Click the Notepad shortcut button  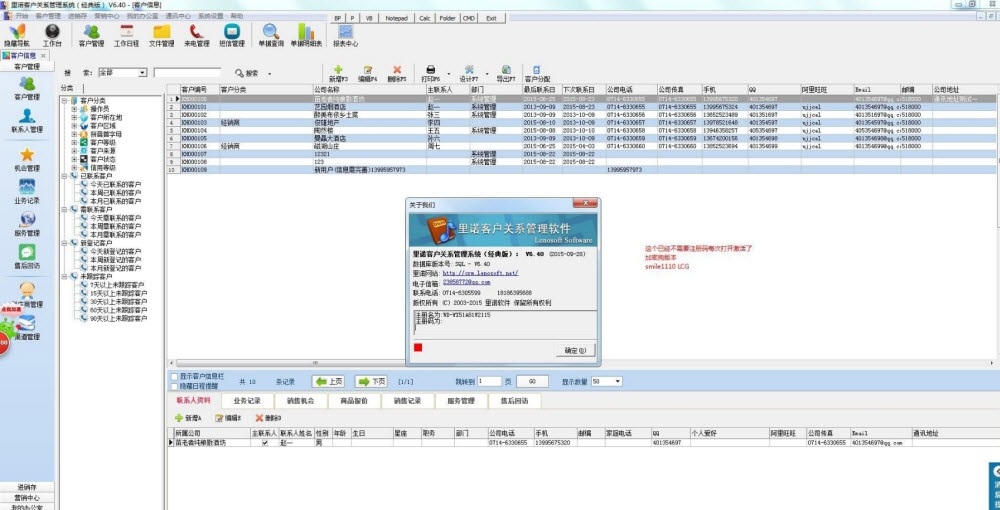pyautogui.click(x=398, y=18)
